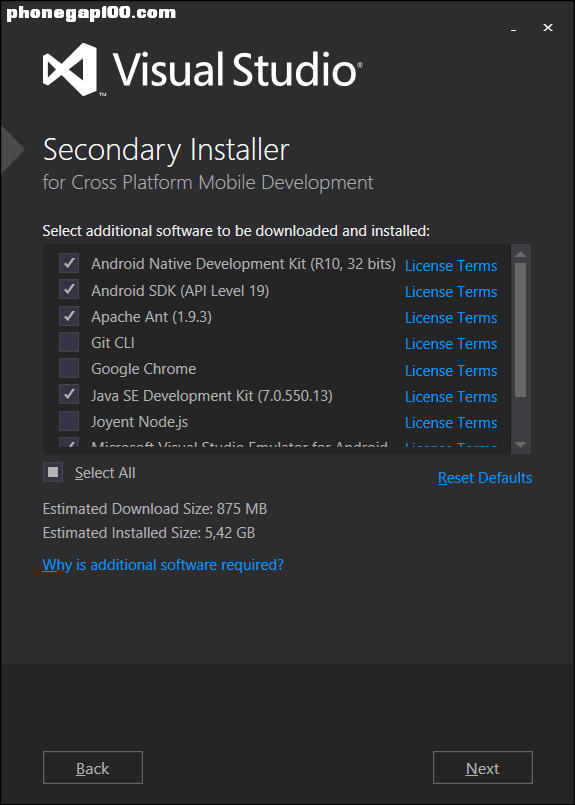Uncheck the Android SDK (API Level 19) checkbox
The image size is (575, 805).
pyautogui.click(x=69, y=290)
